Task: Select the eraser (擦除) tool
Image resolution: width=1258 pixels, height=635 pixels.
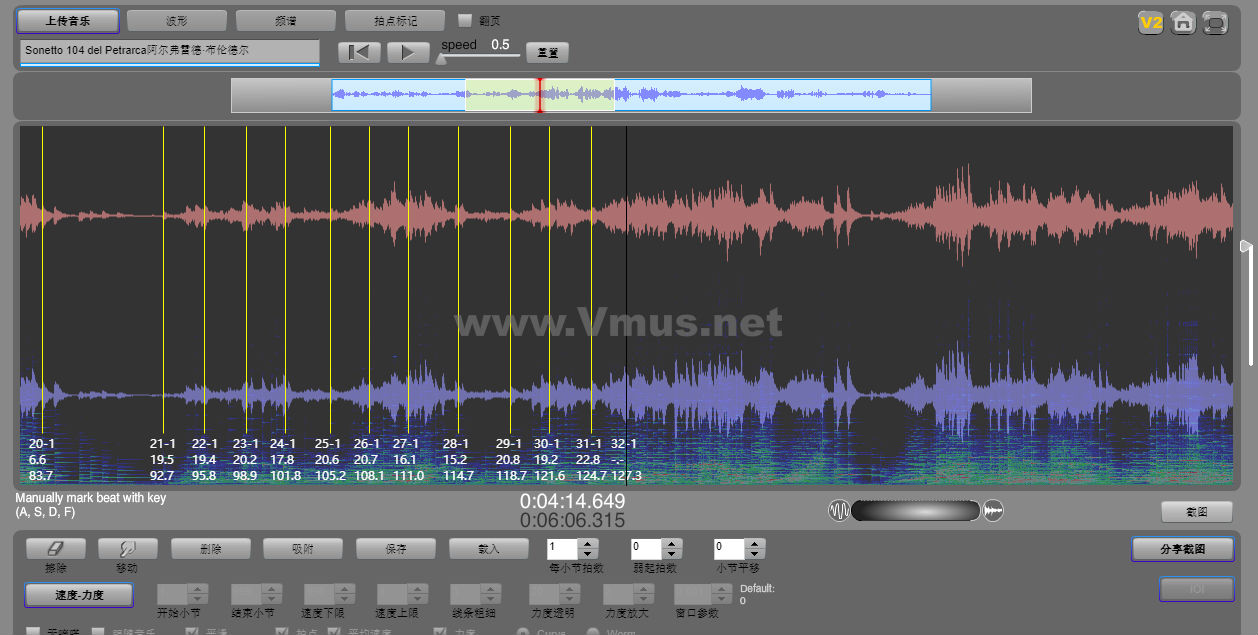Action: click(x=56, y=549)
